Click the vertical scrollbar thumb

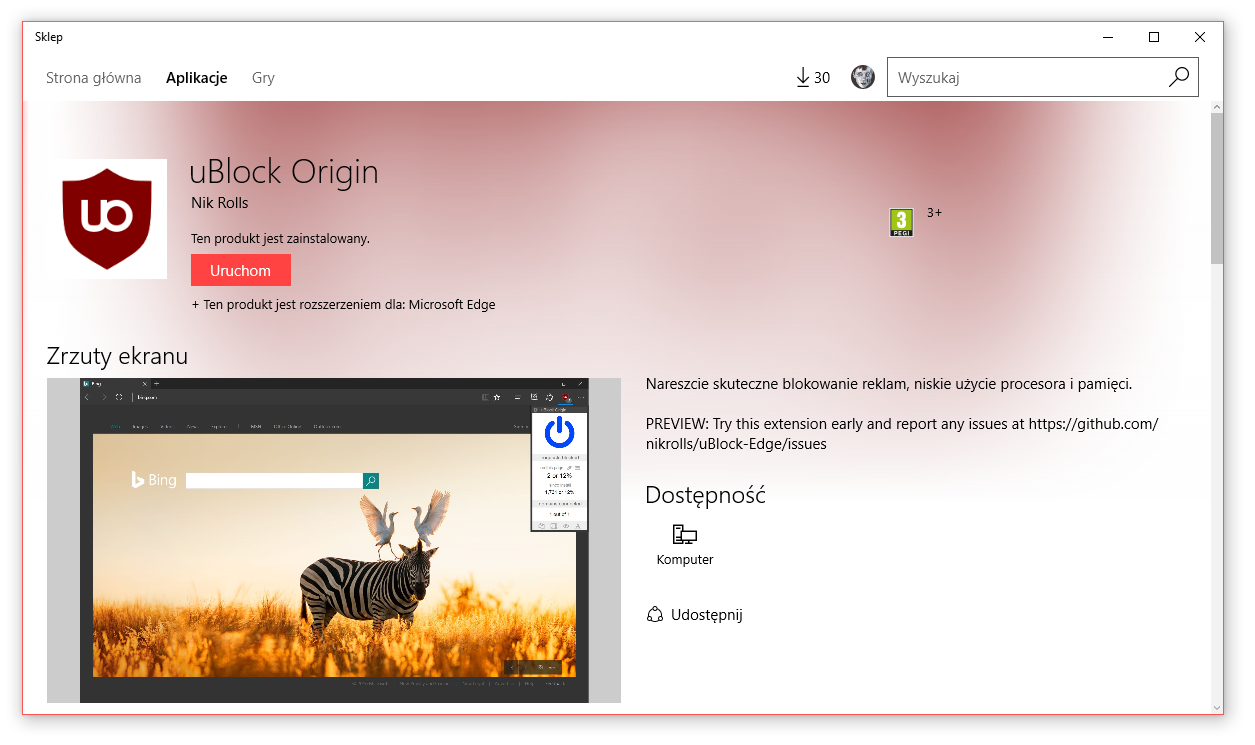point(1216,188)
